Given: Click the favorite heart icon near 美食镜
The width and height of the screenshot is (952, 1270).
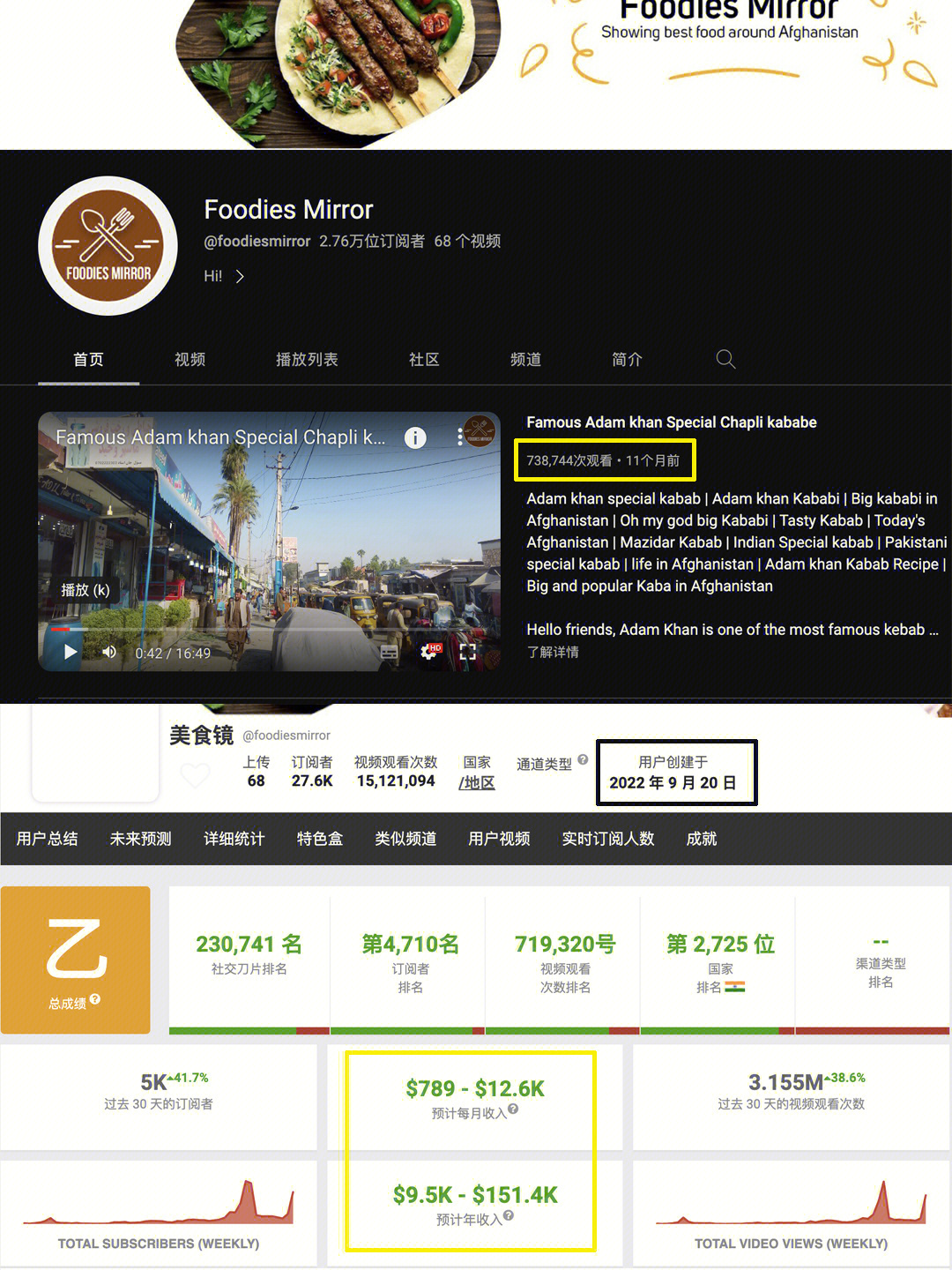Looking at the screenshot, I should 195,775.
